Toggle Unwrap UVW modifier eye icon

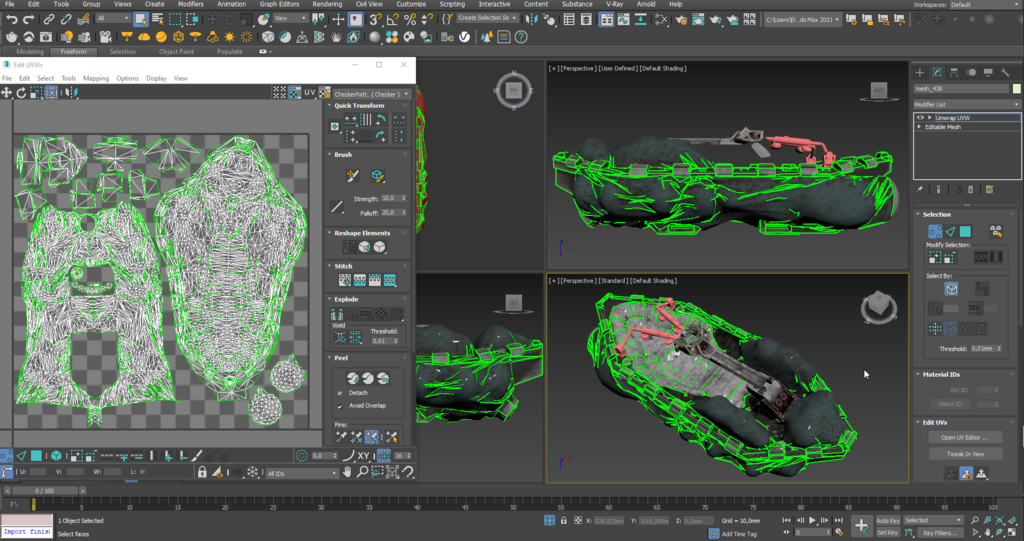point(920,118)
